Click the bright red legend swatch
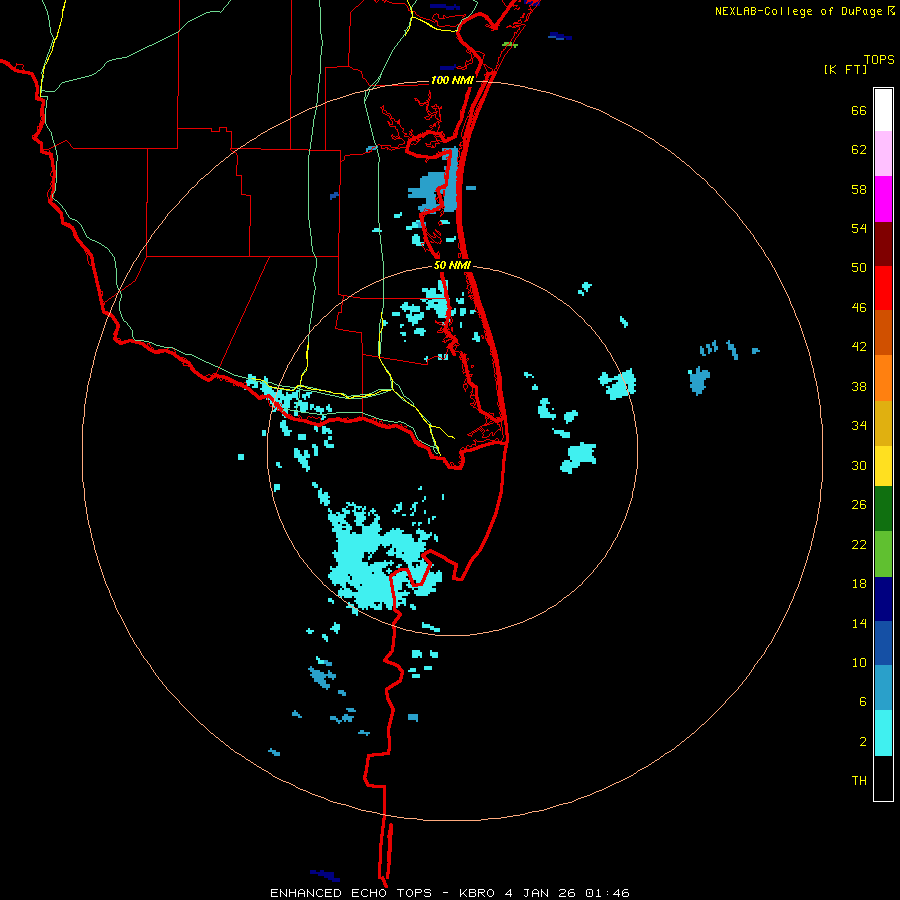900x900 pixels. point(883,288)
